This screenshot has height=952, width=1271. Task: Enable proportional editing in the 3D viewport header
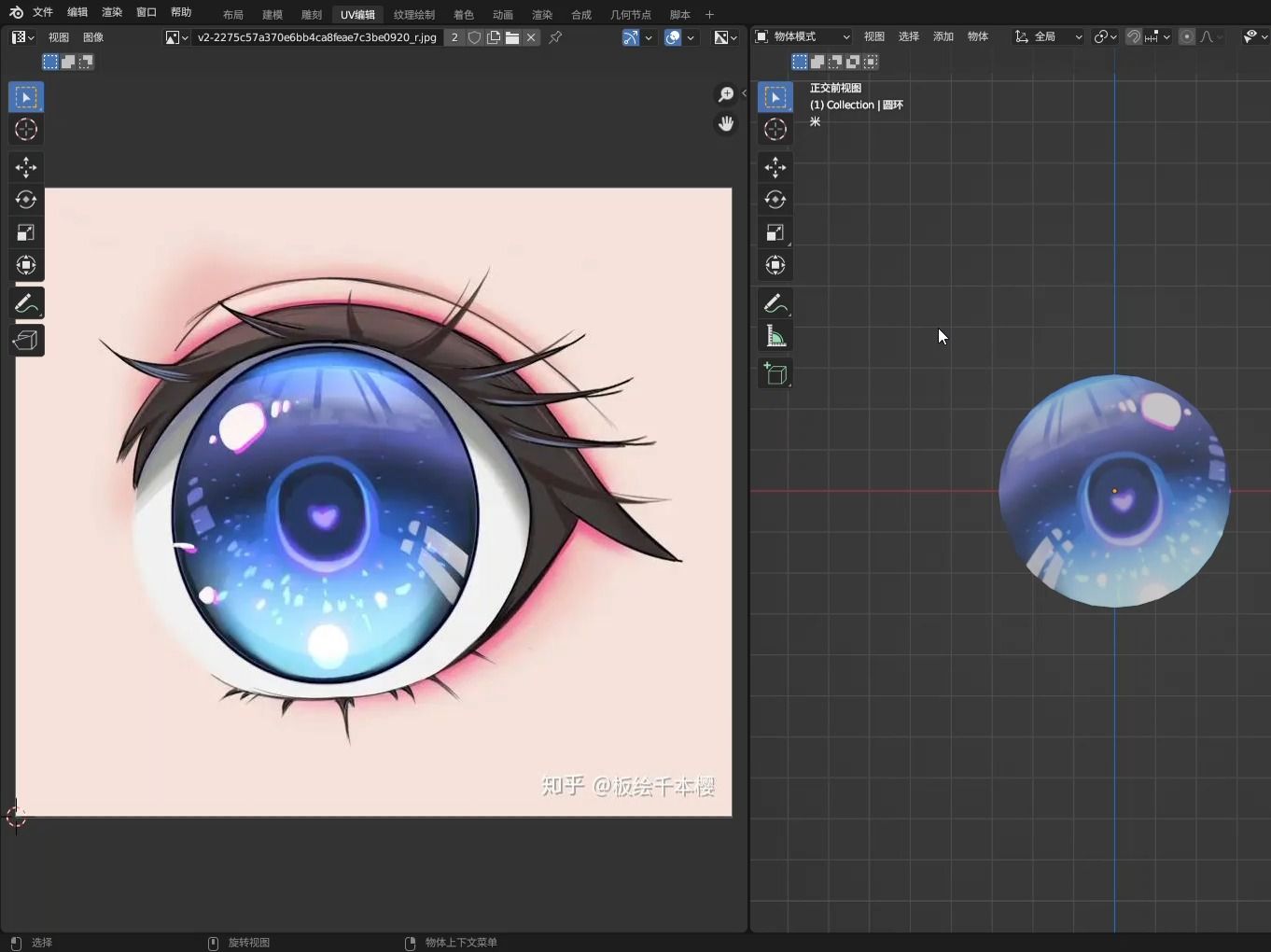pyautogui.click(x=1186, y=36)
